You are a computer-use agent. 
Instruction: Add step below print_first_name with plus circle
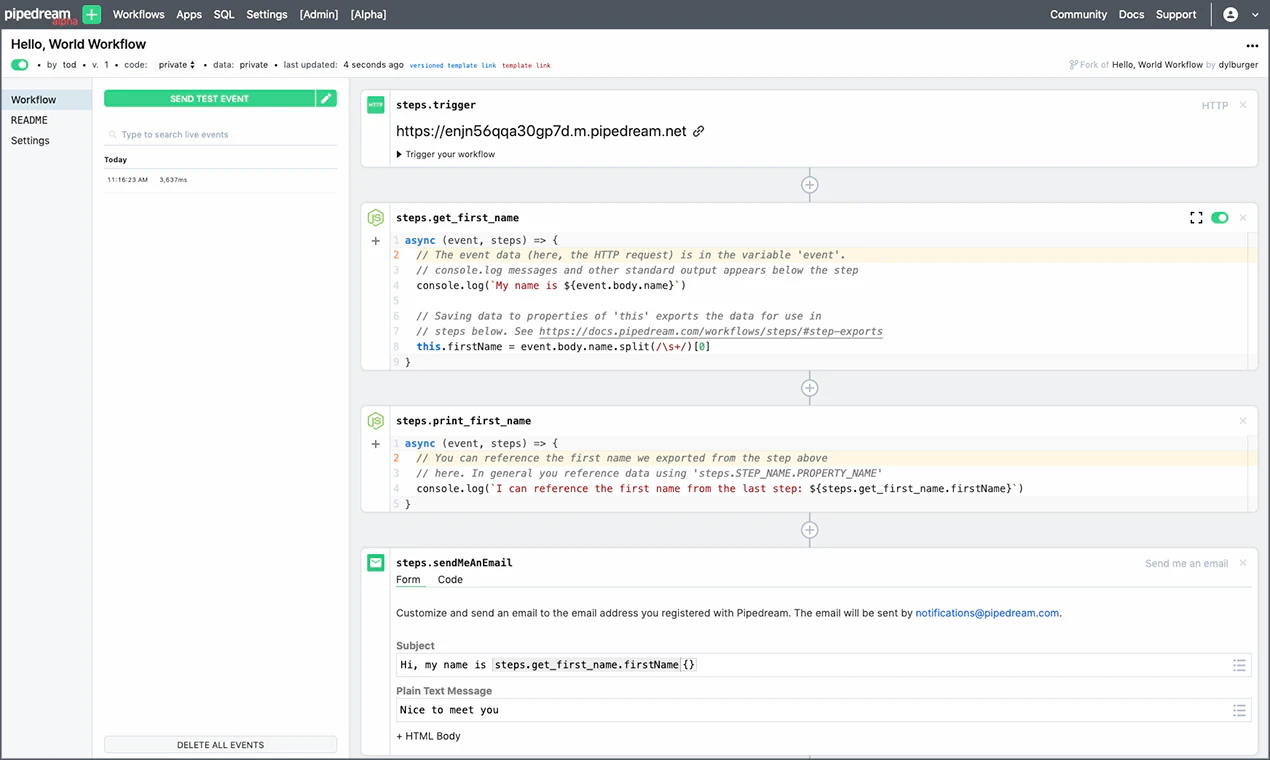pyautogui.click(x=810, y=530)
